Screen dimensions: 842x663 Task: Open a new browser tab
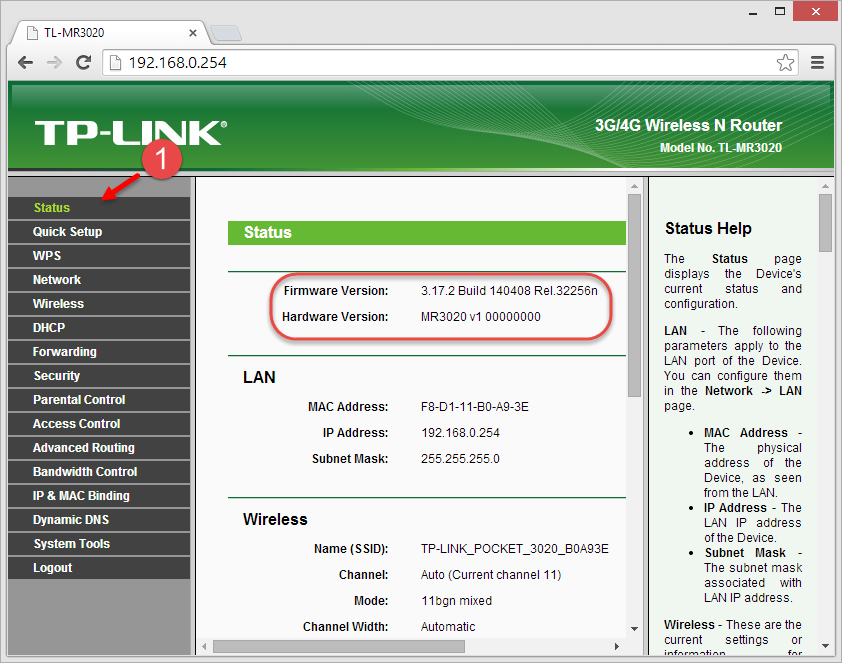tap(226, 33)
